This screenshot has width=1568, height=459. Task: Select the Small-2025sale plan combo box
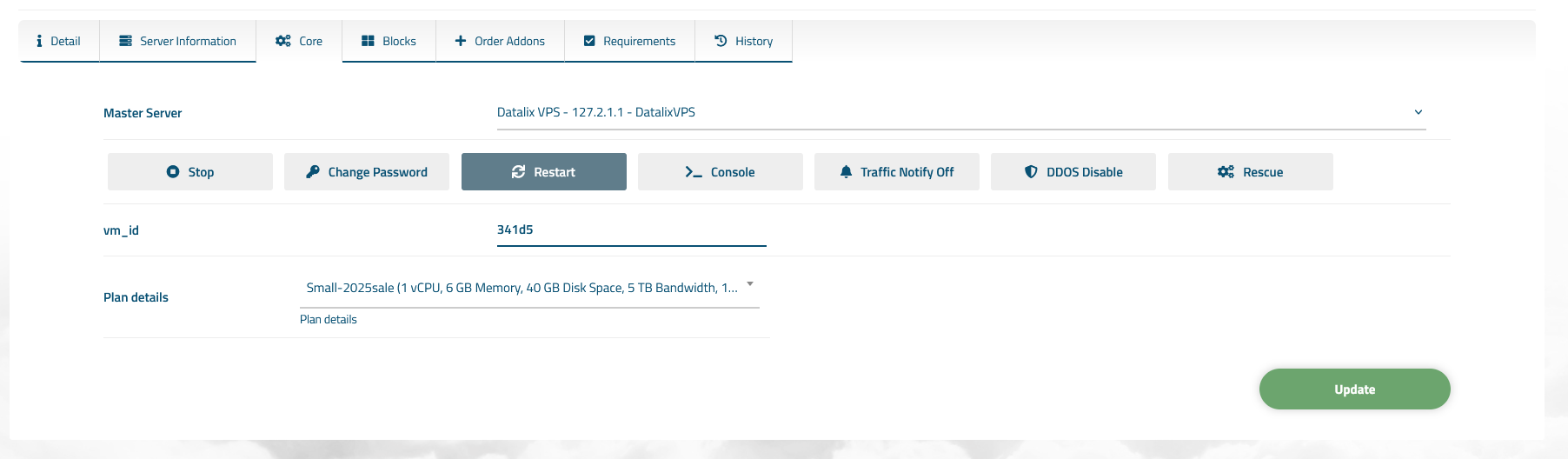coord(522,288)
